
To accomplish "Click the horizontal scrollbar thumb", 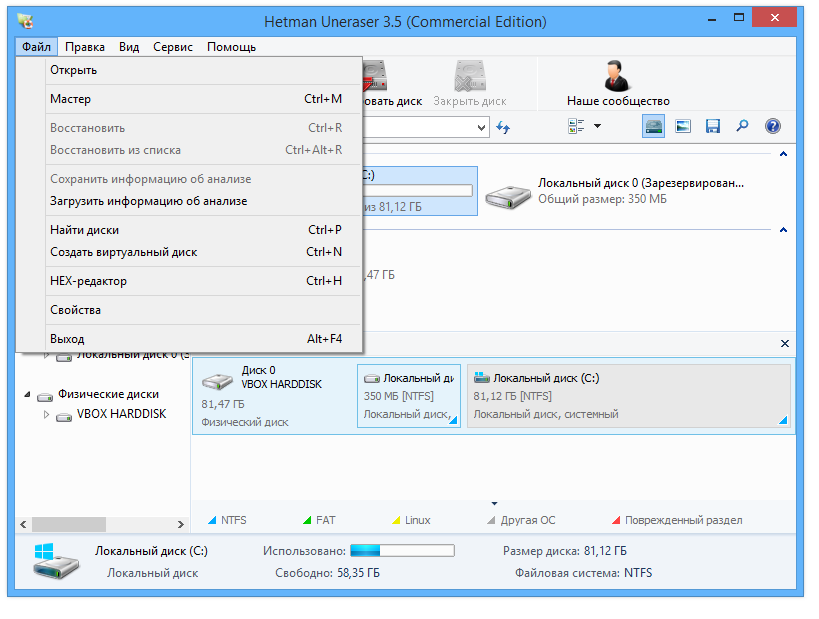I will 69,524.
